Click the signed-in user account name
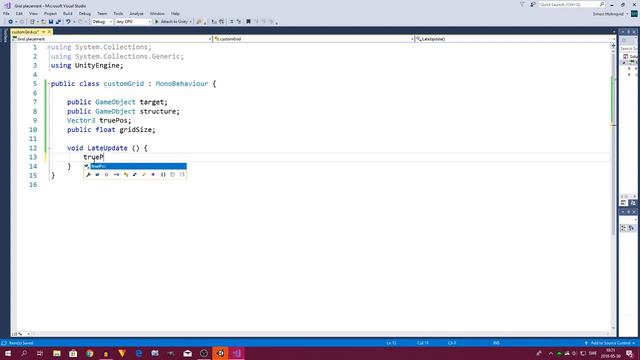The width and height of the screenshot is (640, 360). point(608,14)
